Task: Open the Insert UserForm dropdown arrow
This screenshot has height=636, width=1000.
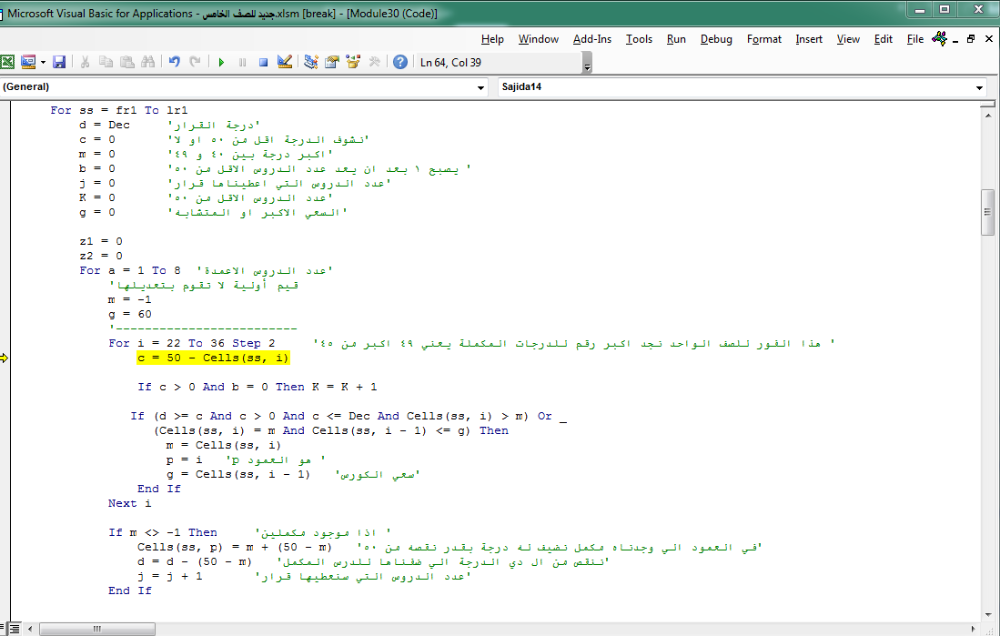Action: [42, 62]
